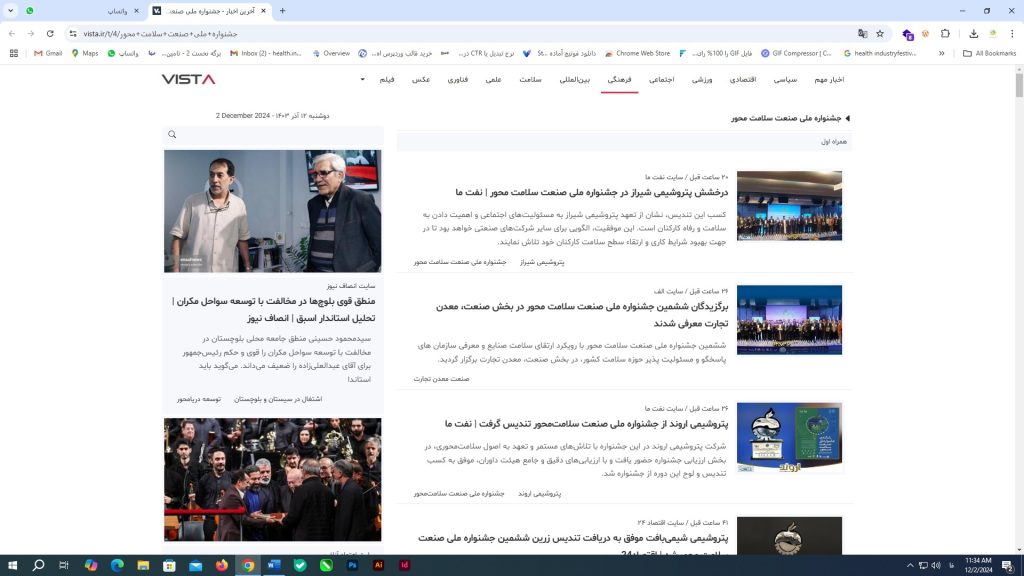Expand the nav dropdown arrow beside فیلم
The width and height of the screenshot is (1024, 576).
(x=362, y=79)
